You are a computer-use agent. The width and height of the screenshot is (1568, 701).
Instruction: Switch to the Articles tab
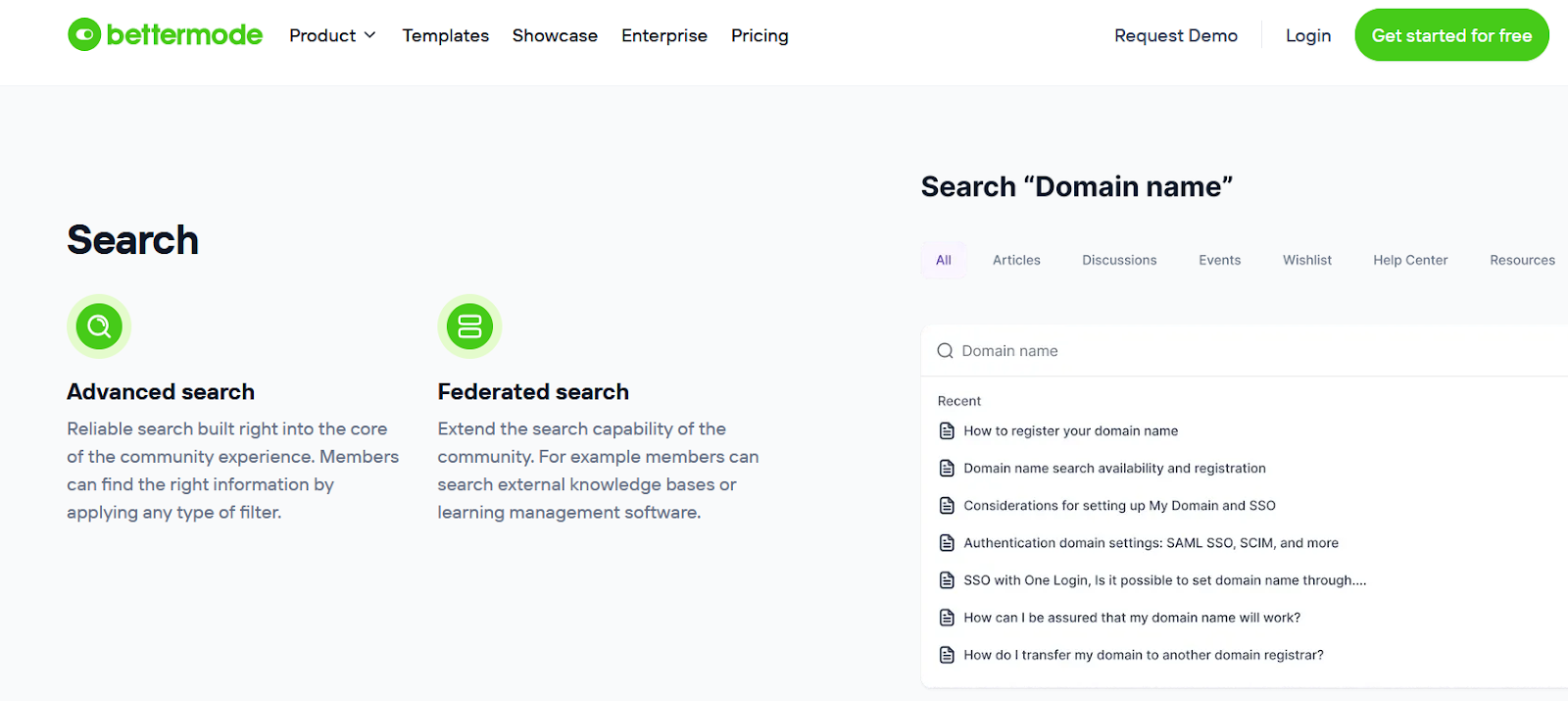pyautogui.click(x=1016, y=260)
